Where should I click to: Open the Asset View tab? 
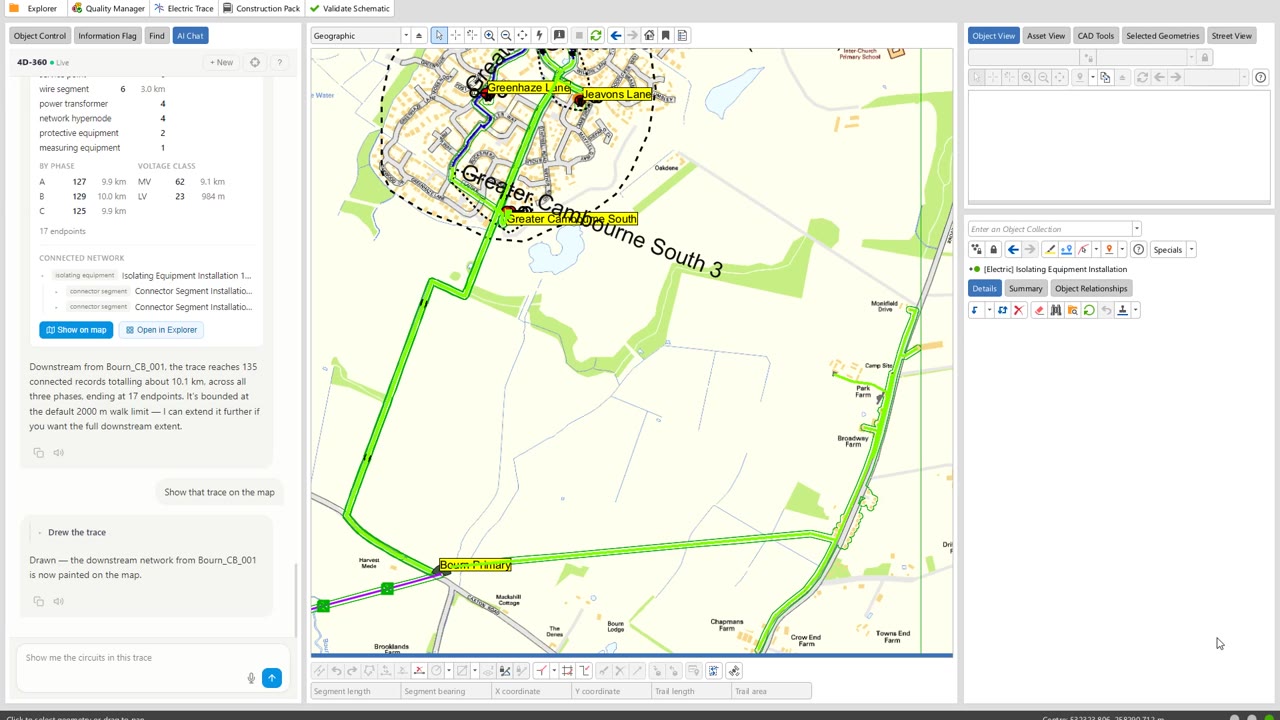click(x=1046, y=36)
